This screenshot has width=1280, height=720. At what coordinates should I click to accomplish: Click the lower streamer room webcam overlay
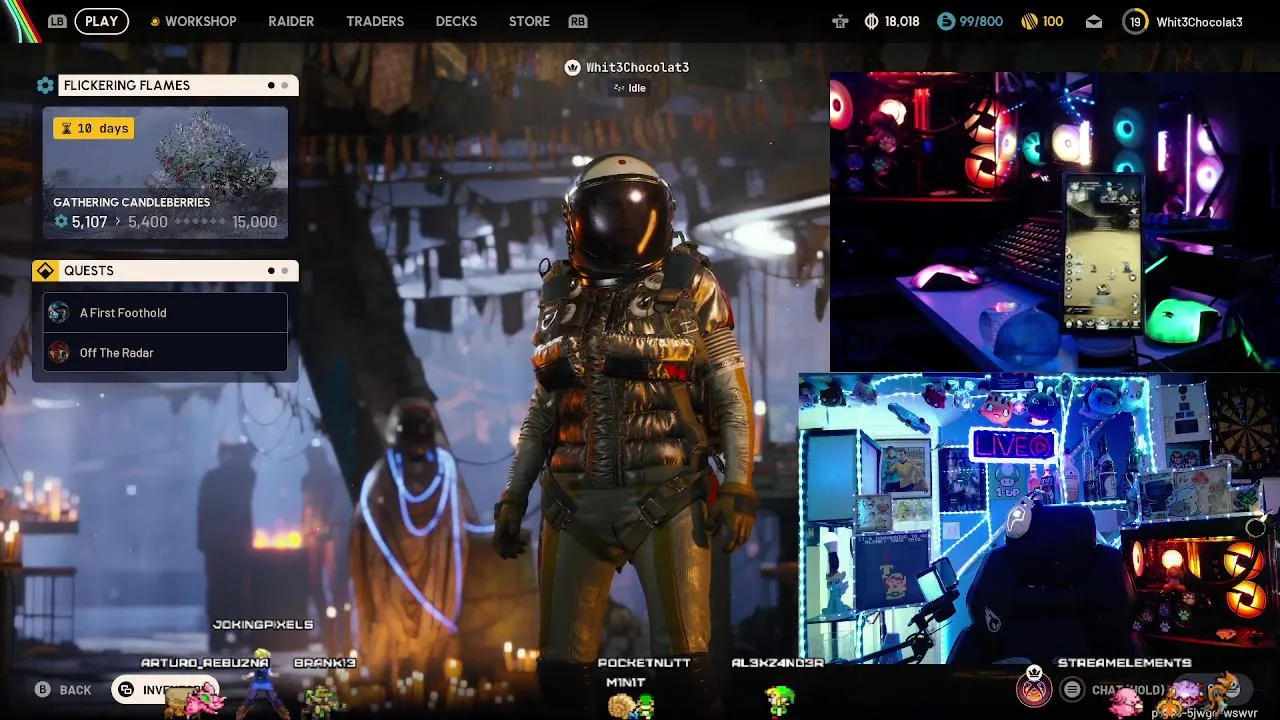coord(1039,519)
